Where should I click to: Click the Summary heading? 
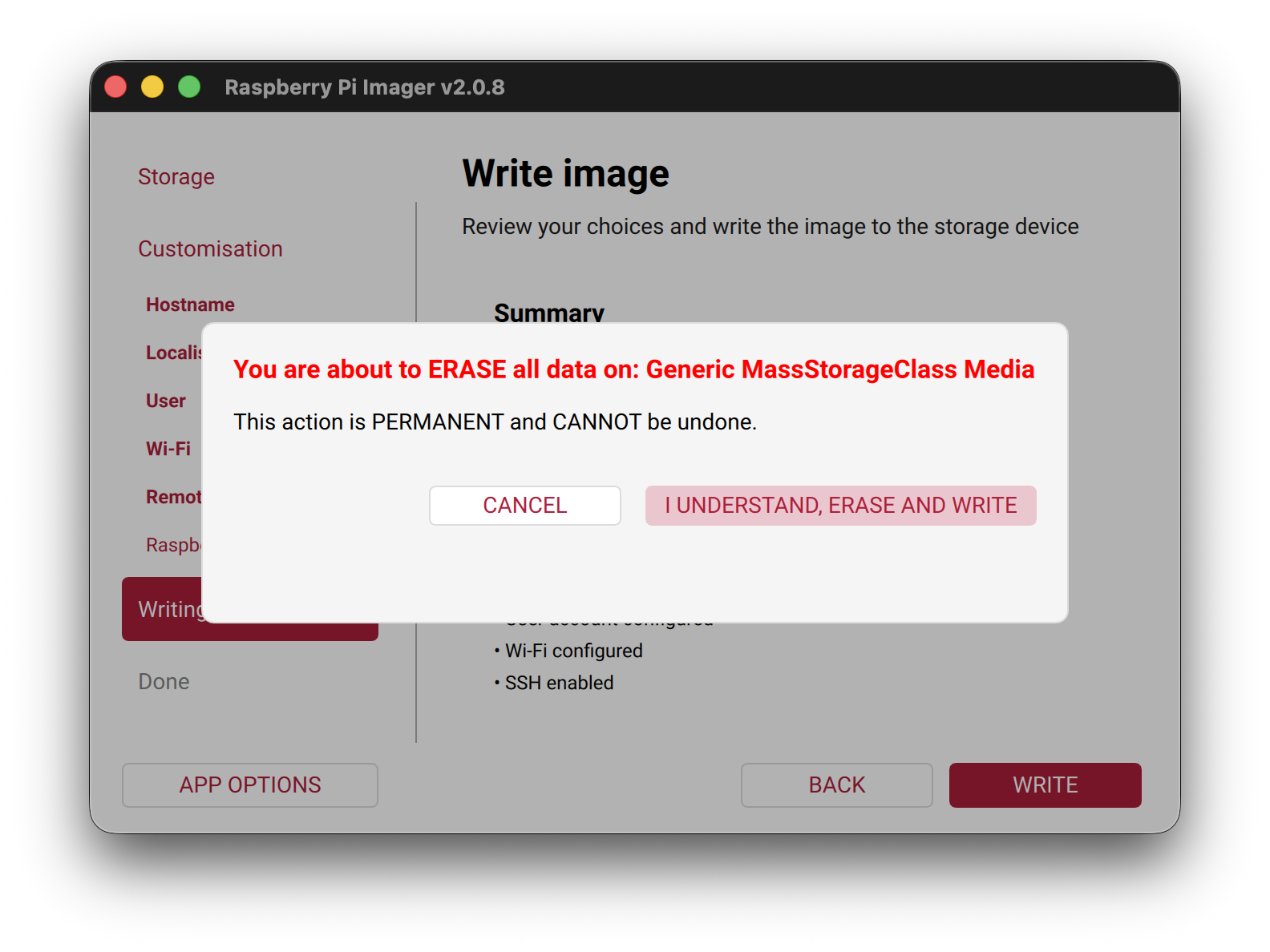[x=549, y=312]
